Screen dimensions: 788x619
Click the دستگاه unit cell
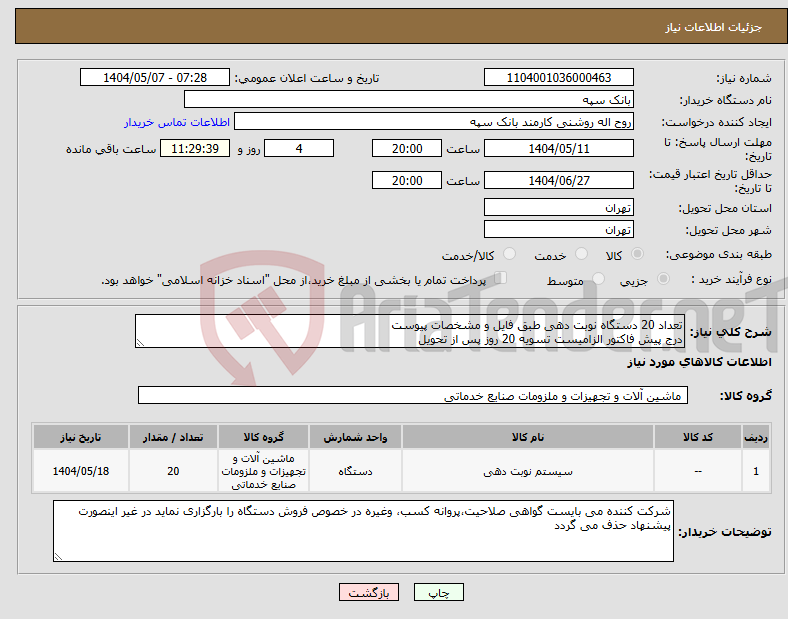[355, 471]
